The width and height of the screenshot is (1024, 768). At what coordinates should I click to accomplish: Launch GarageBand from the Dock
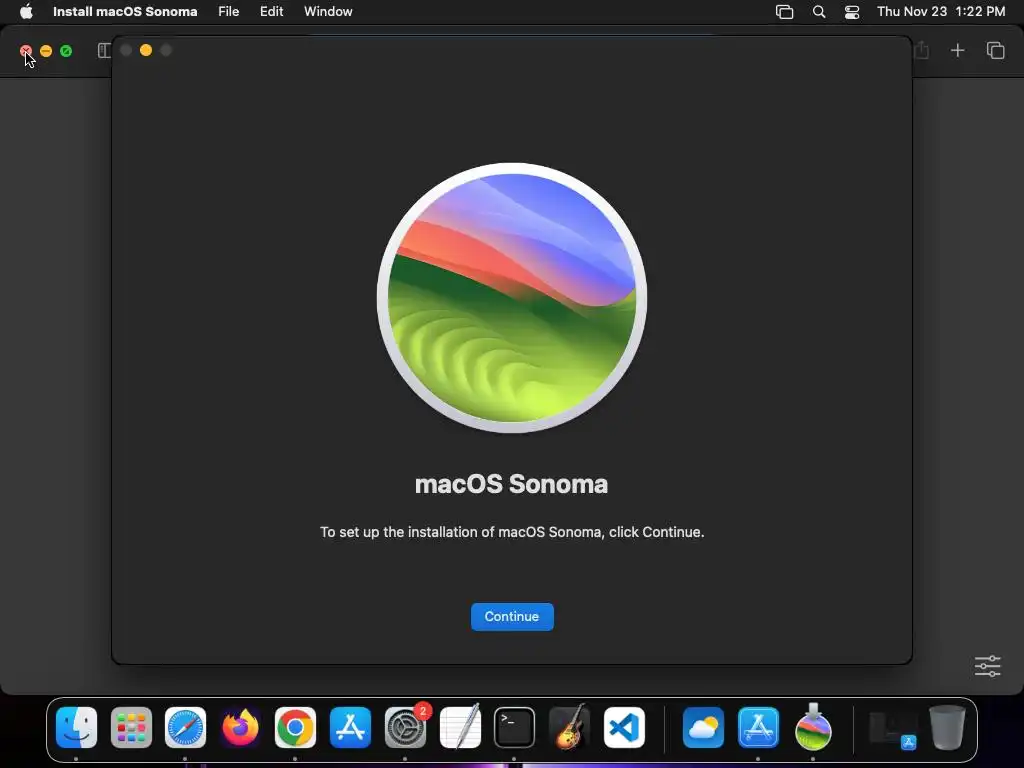569,726
